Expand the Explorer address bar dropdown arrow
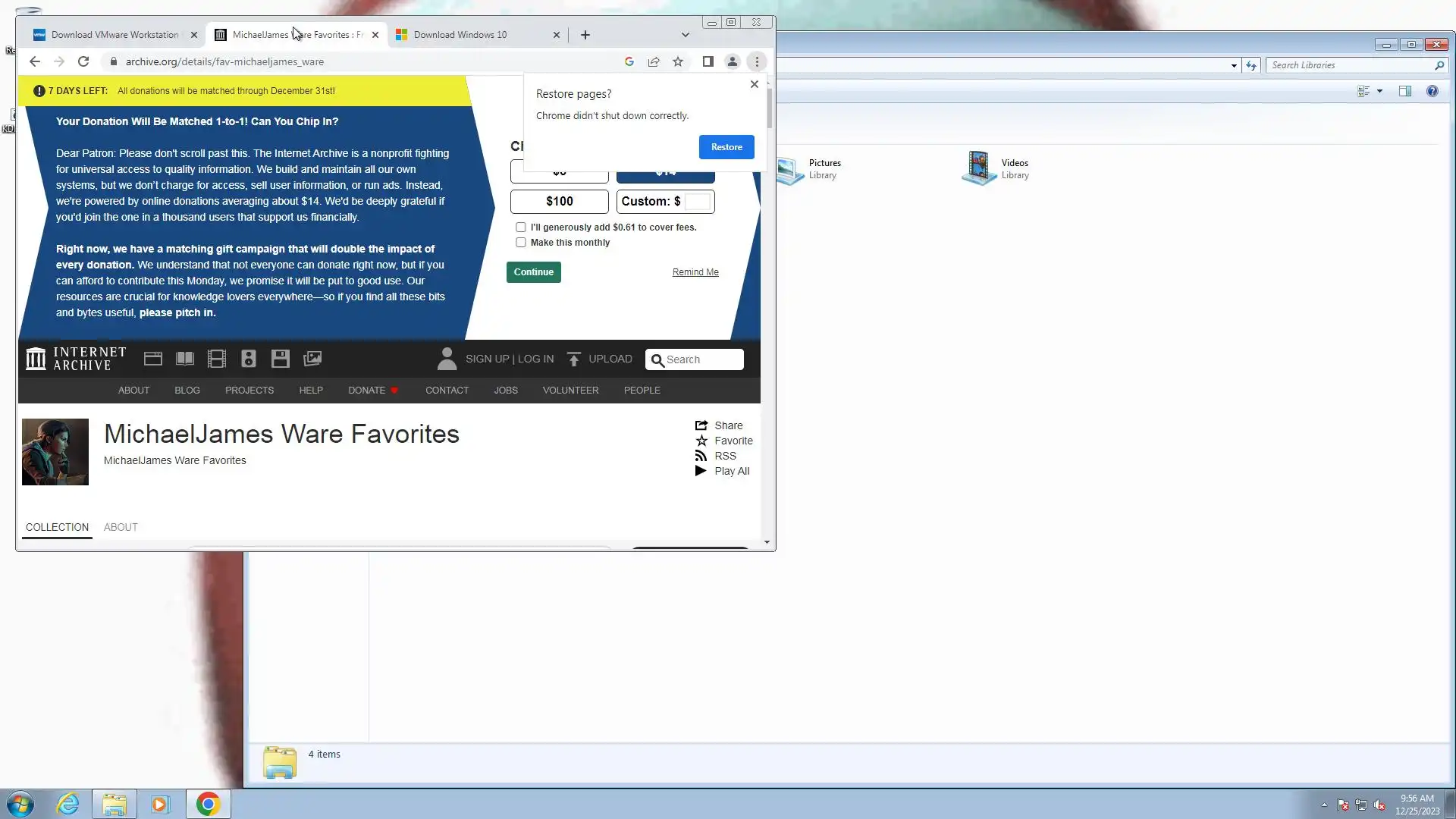1456x819 pixels. [x=1234, y=66]
